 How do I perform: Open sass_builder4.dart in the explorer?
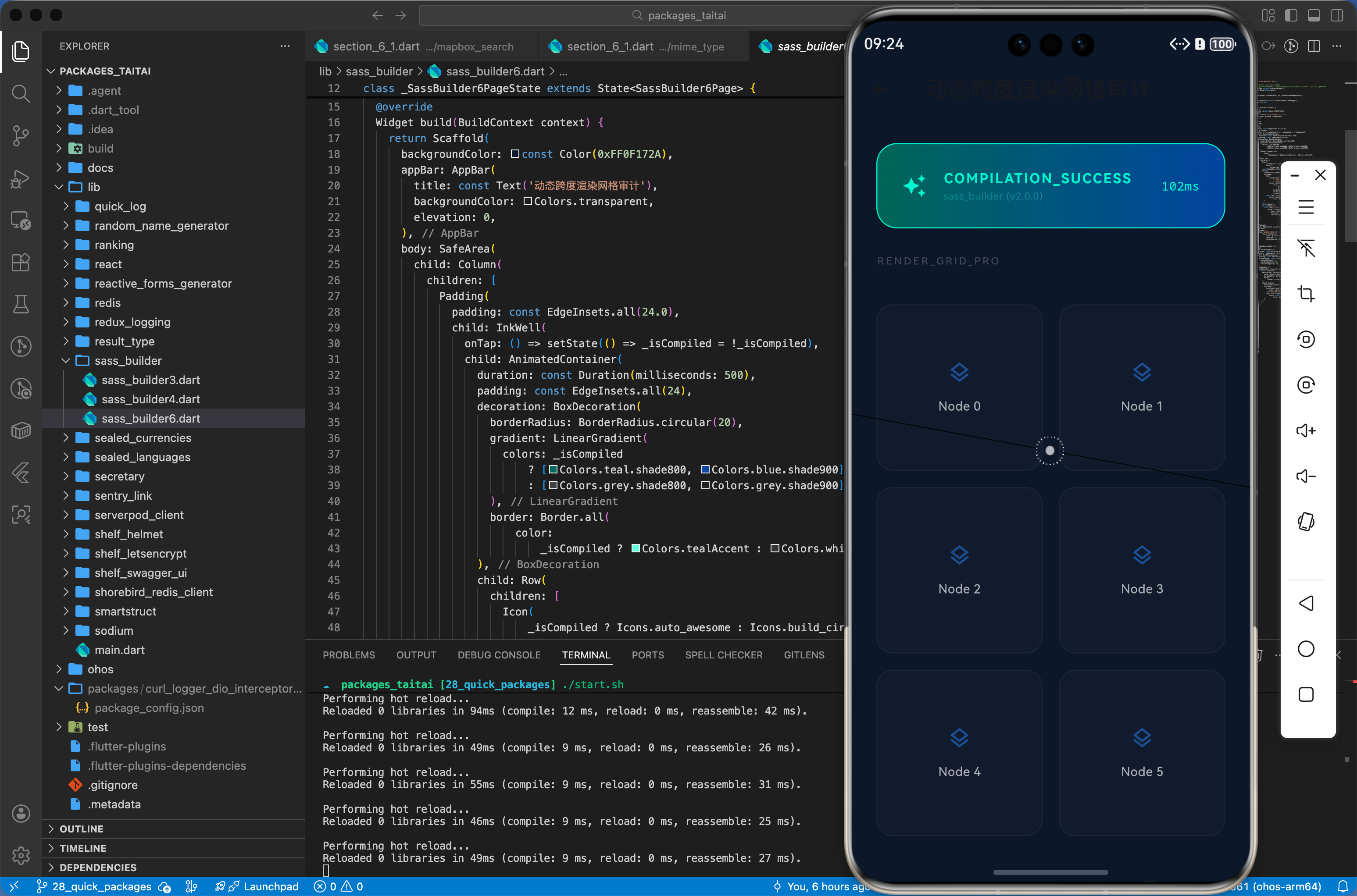click(x=150, y=399)
